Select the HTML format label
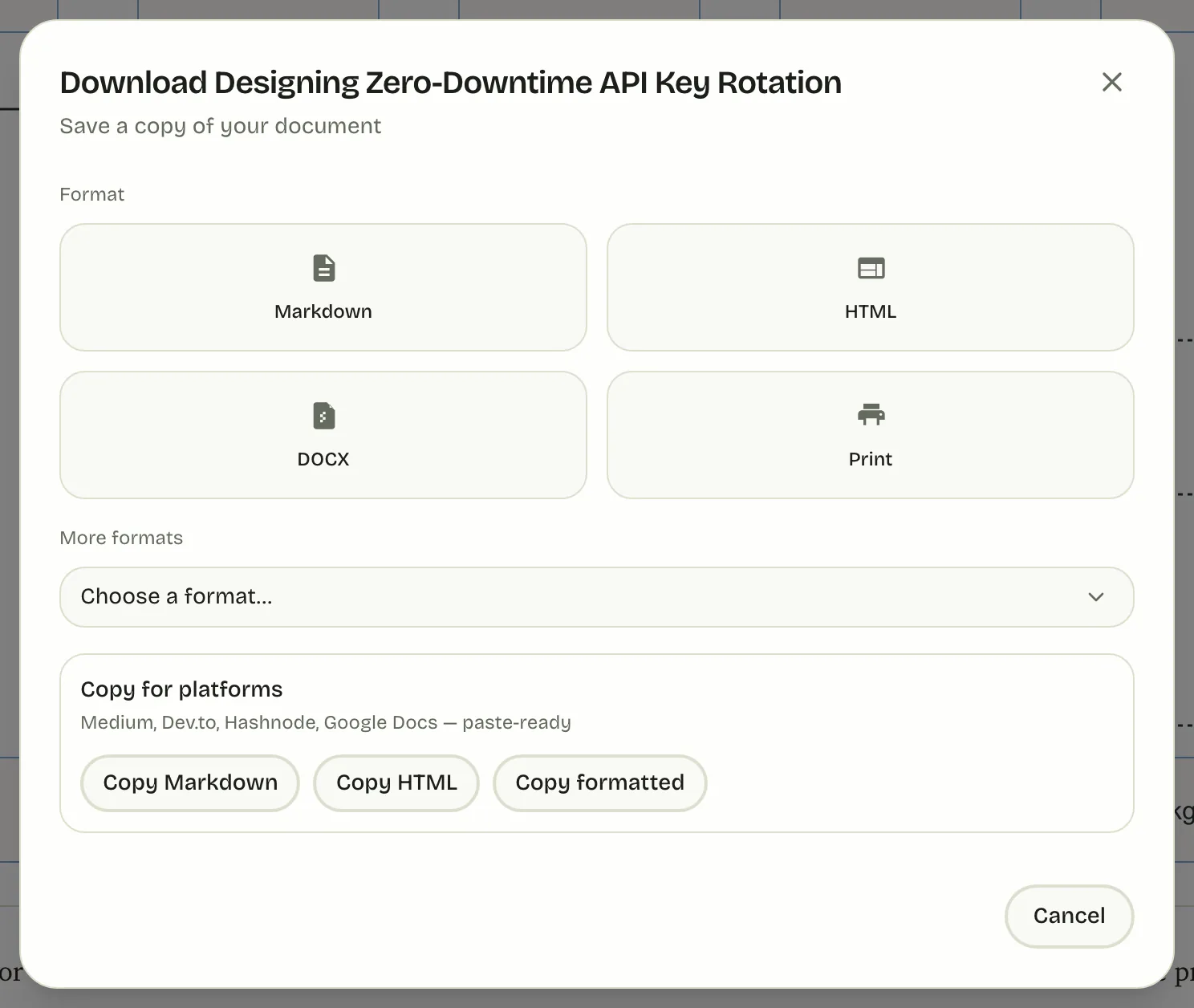 point(871,311)
